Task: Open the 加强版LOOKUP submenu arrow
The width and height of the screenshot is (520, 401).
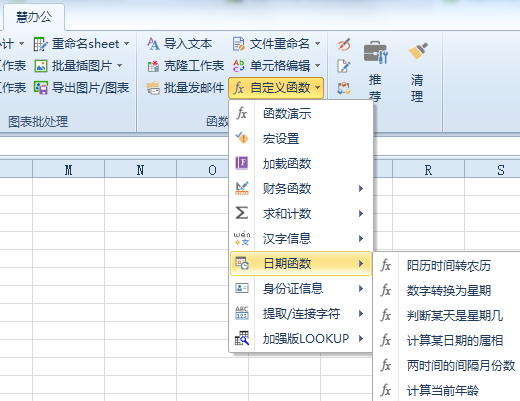Action: pyautogui.click(x=361, y=339)
